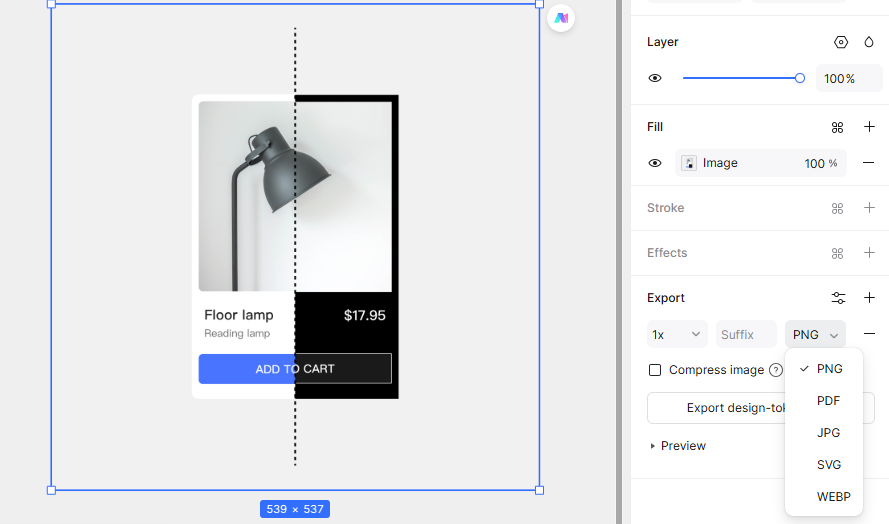This screenshot has height=524, width=889.
Task: Open the PNG format dropdown
Action: pos(815,335)
